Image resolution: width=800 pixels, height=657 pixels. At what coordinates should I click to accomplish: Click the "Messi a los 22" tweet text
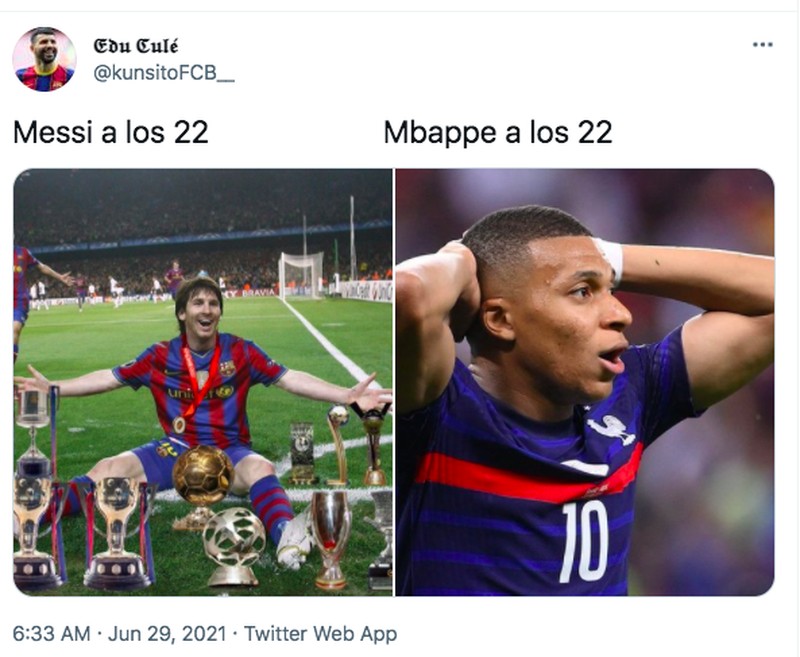(111, 133)
